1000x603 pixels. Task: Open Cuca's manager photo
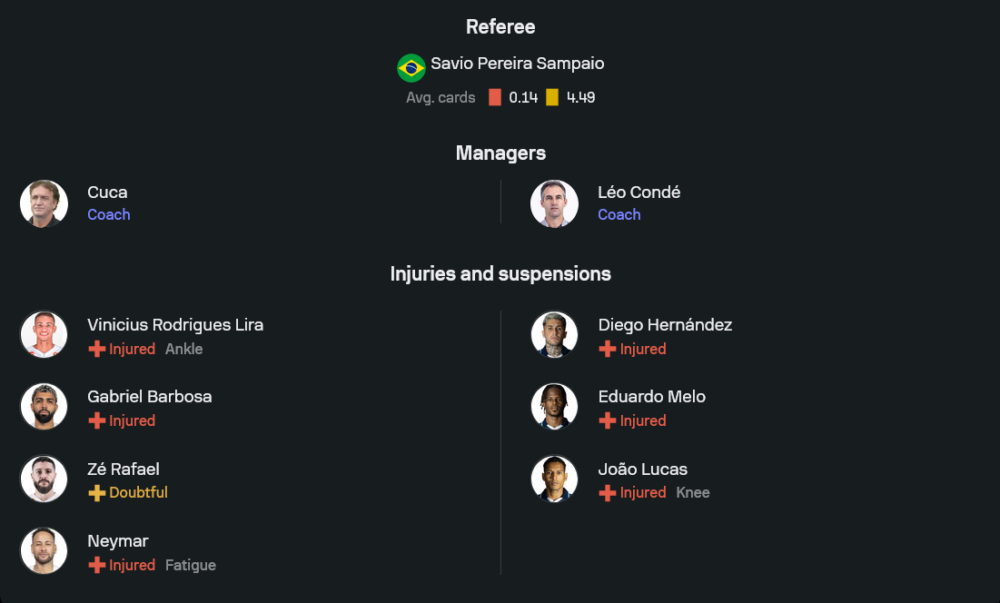(44, 204)
